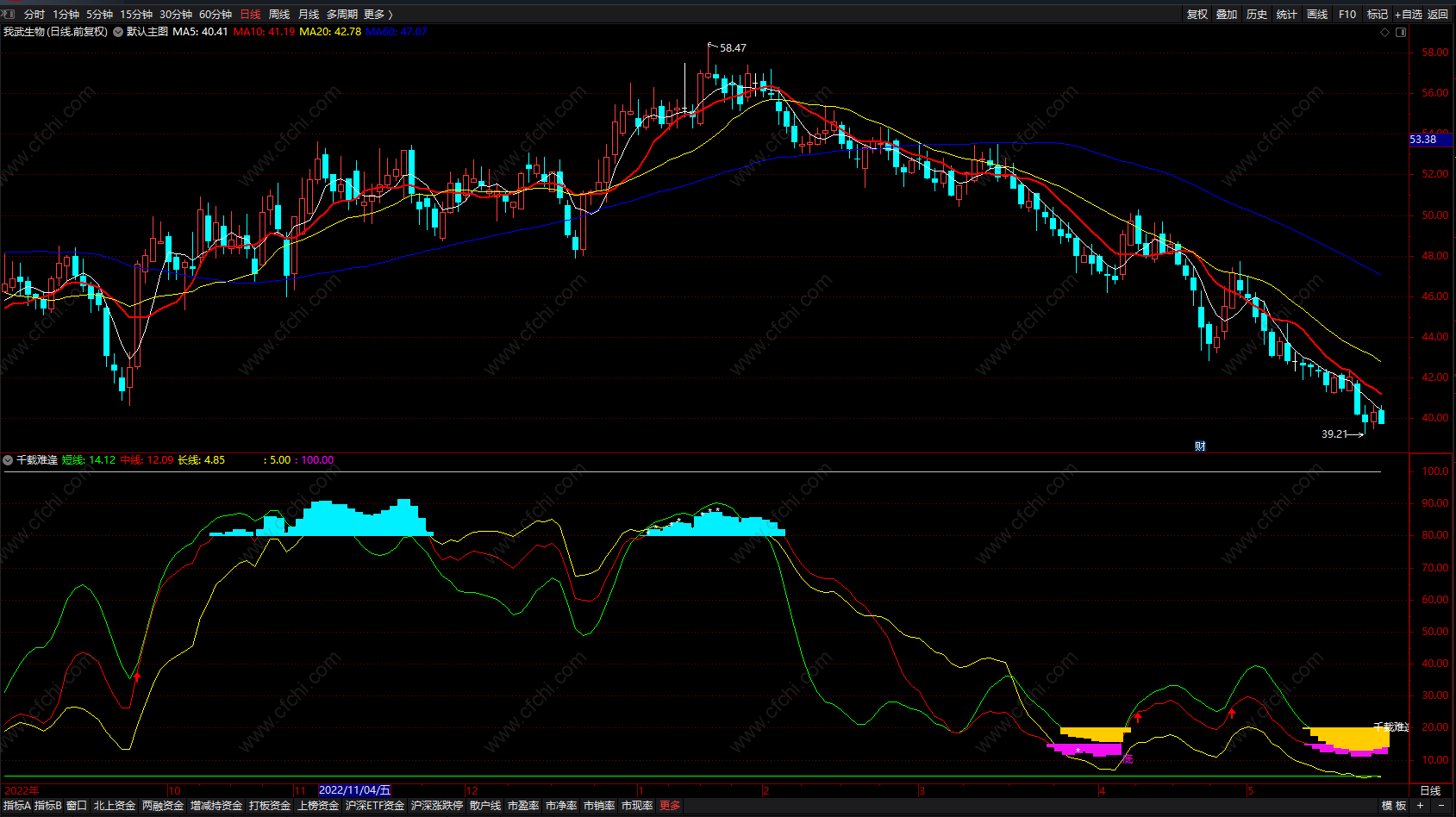Open the 默认主图 main chart dropdown
The width and height of the screenshot is (1456, 817).
118,32
